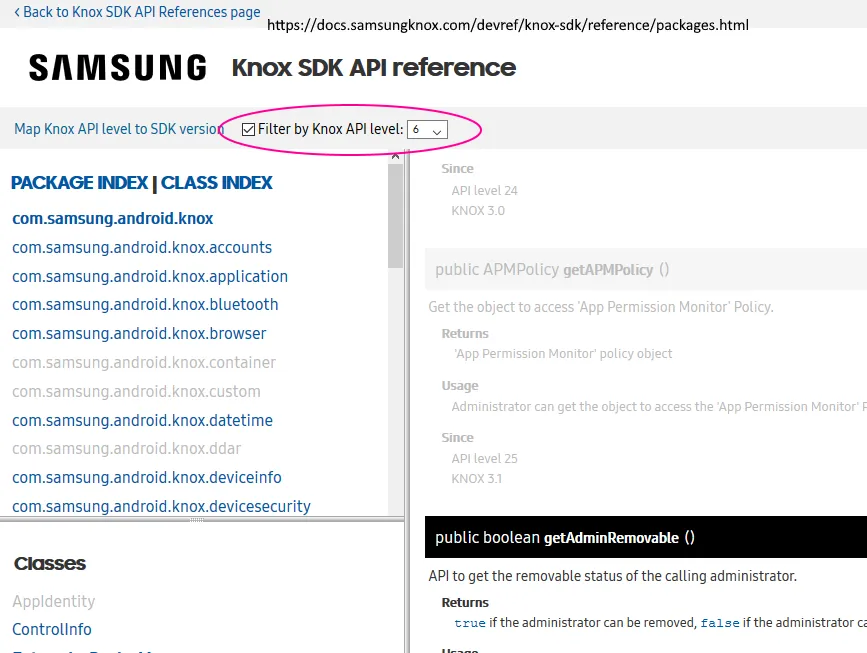Click the horizontal splitter handle above Classes
The image size is (867, 653).
tap(197, 520)
